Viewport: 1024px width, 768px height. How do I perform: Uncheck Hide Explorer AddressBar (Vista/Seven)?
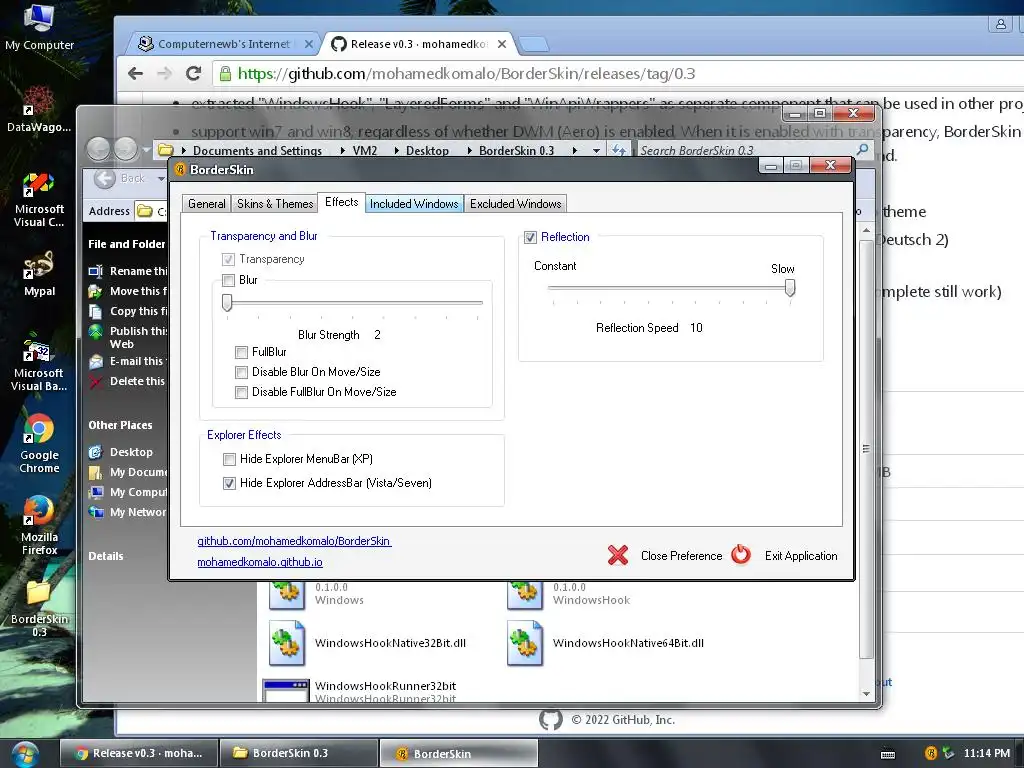229,483
